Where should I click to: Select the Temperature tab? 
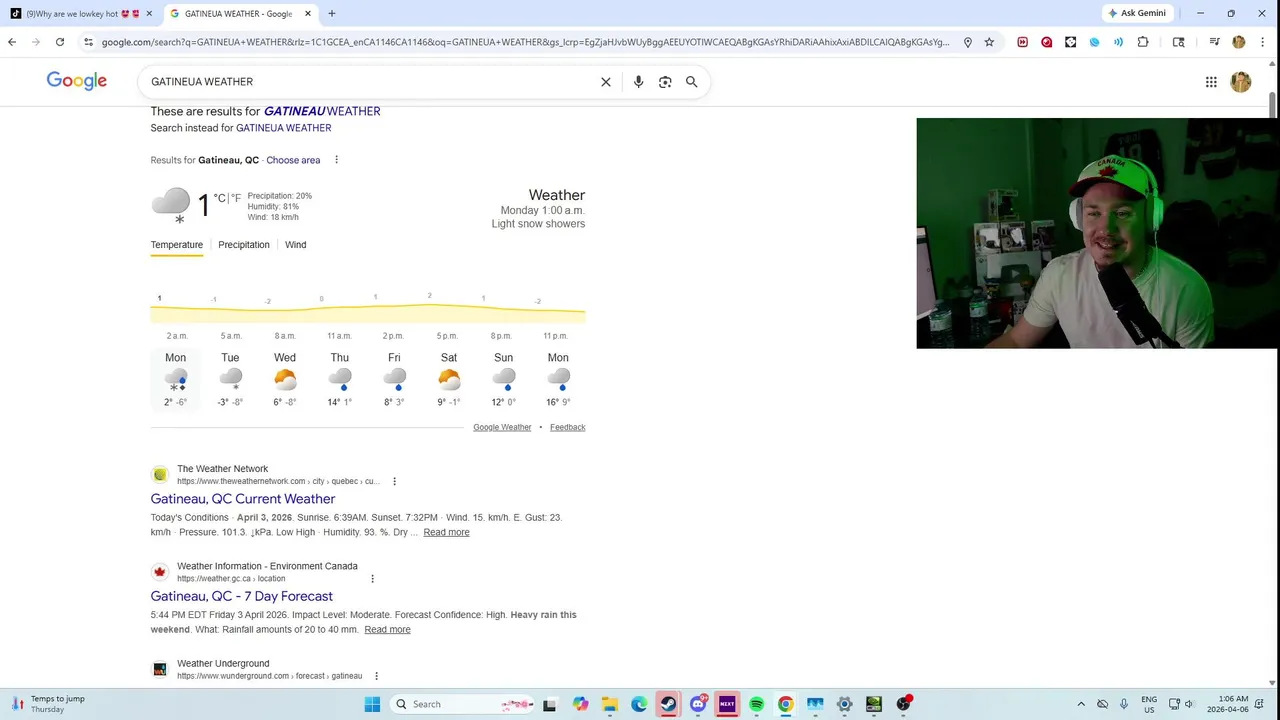[177, 245]
